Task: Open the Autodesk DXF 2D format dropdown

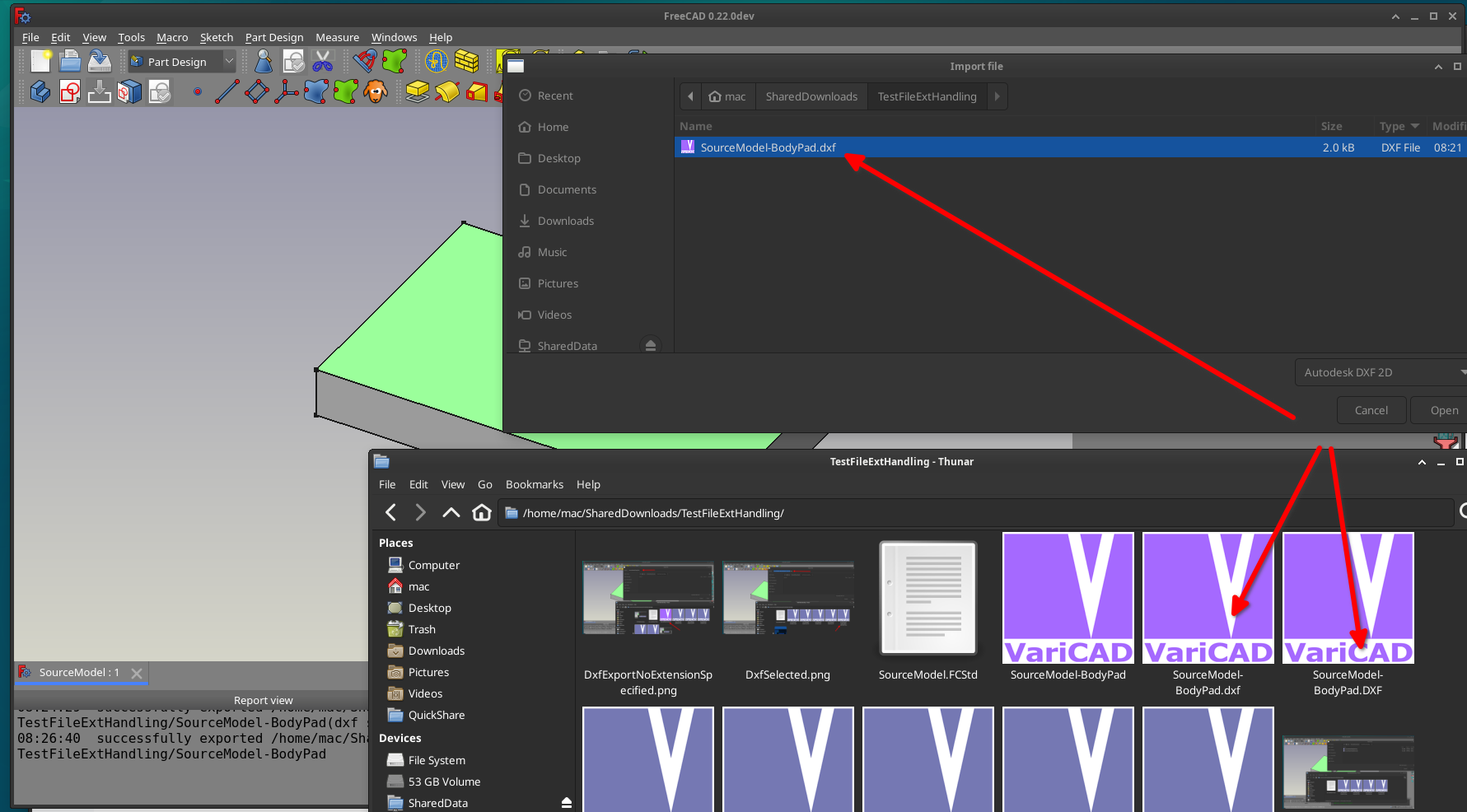Action: click(1380, 372)
